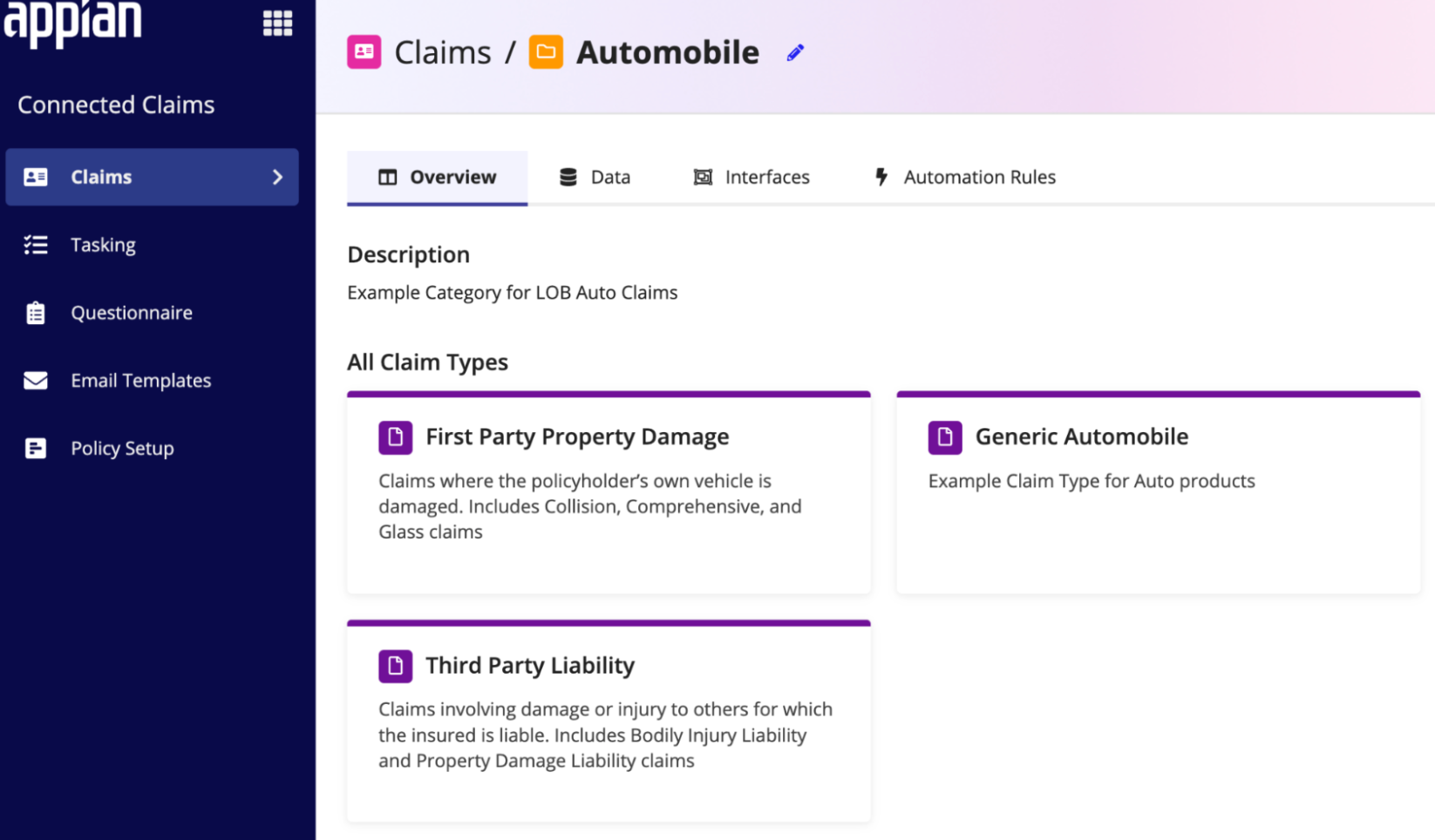Click the First Party Property Damage description text
This screenshot has width=1435, height=840.
click(590, 506)
